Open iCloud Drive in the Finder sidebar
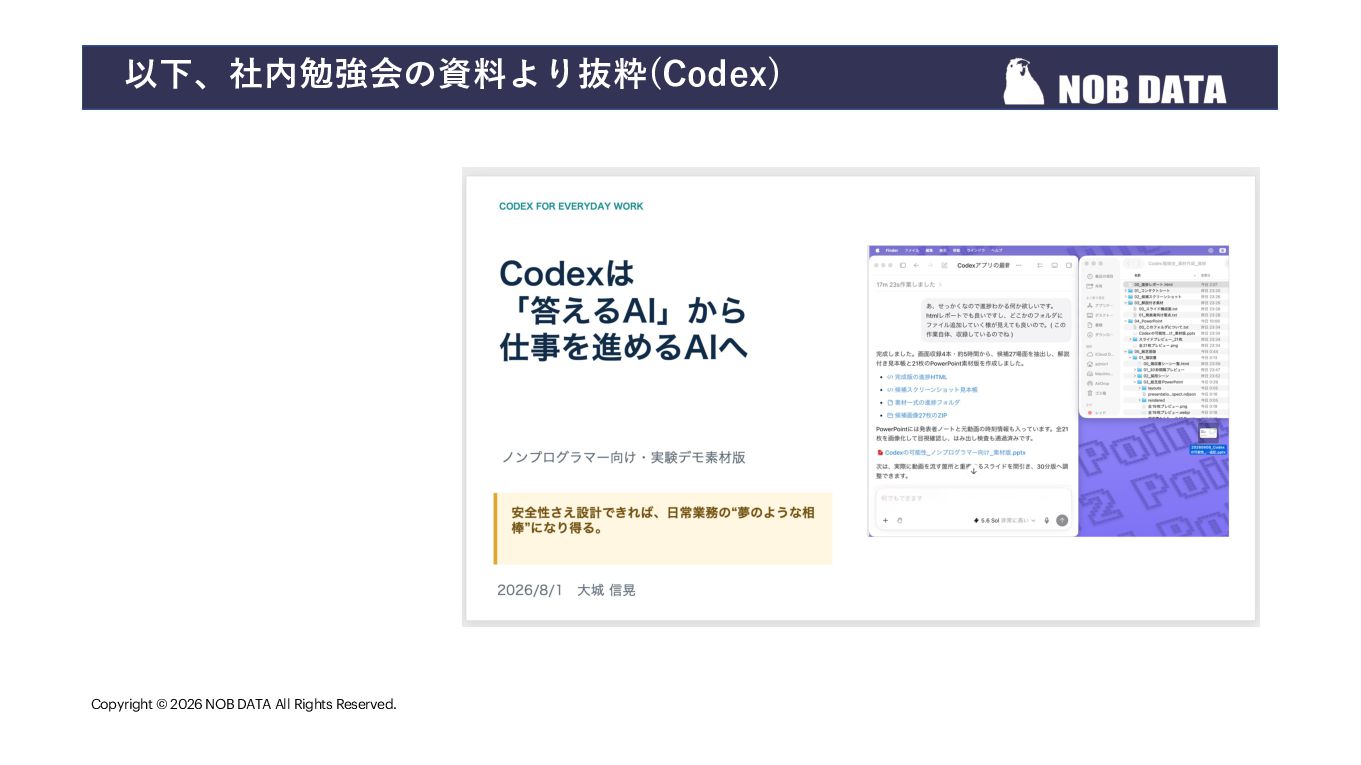This screenshot has width=1361, height=765. [1099, 354]
